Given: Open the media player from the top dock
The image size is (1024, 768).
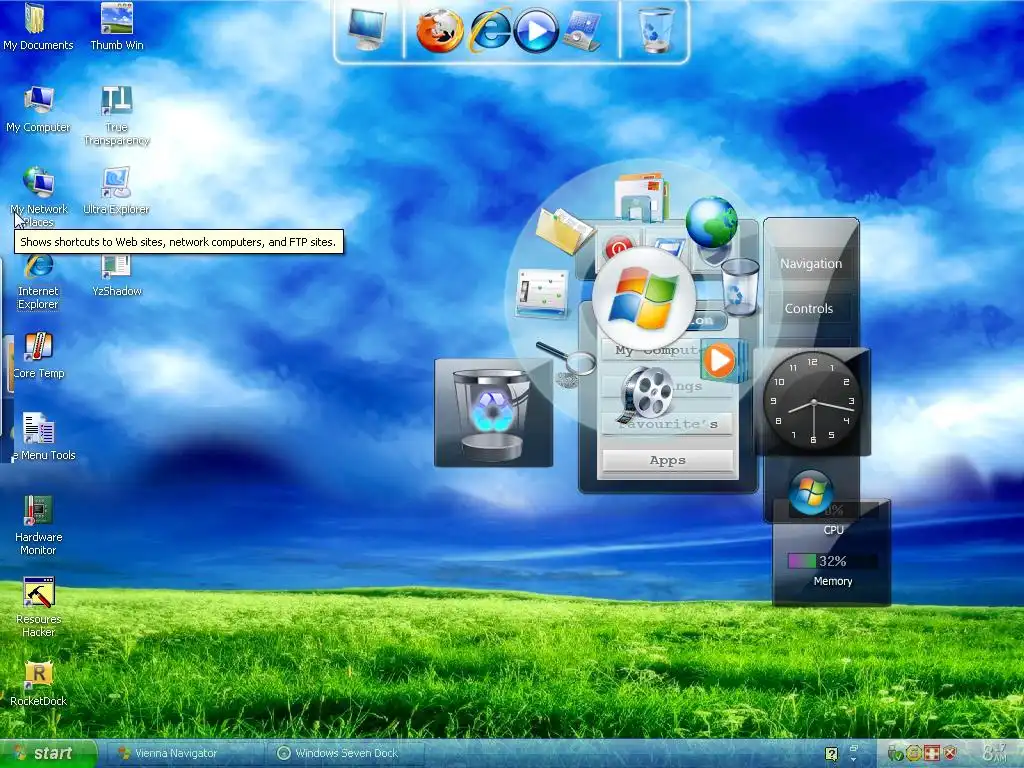Looking at the screenshot, I should point(536,30).
